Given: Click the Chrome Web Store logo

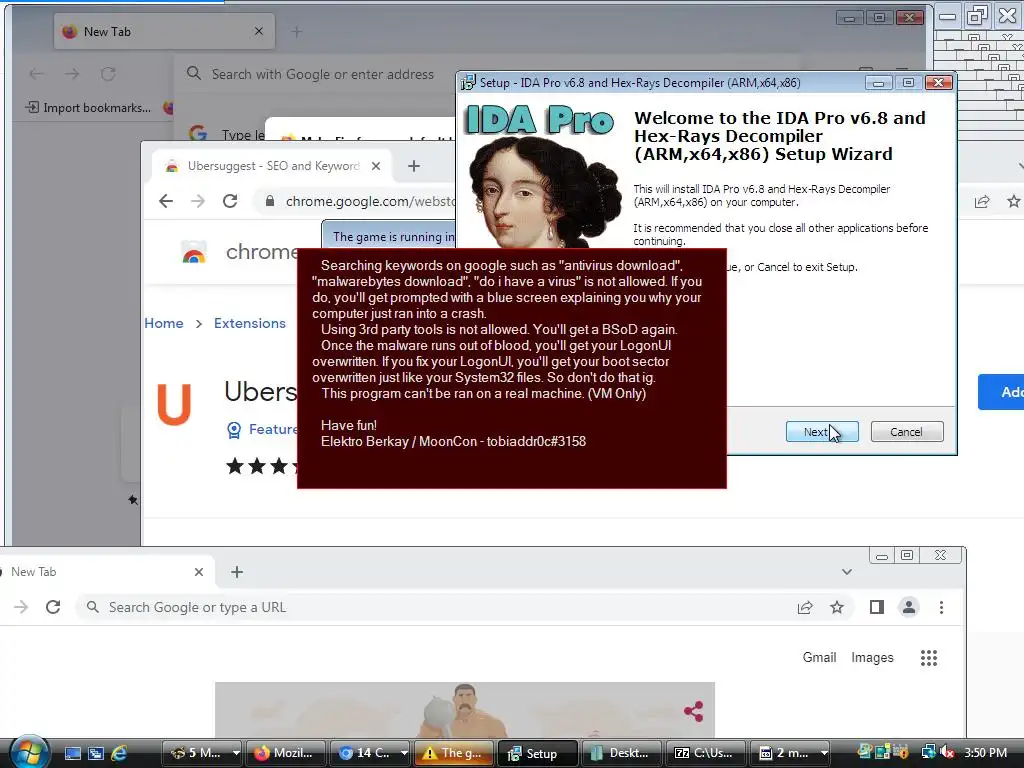Looking at the screenshot, I should click(194, 252).
